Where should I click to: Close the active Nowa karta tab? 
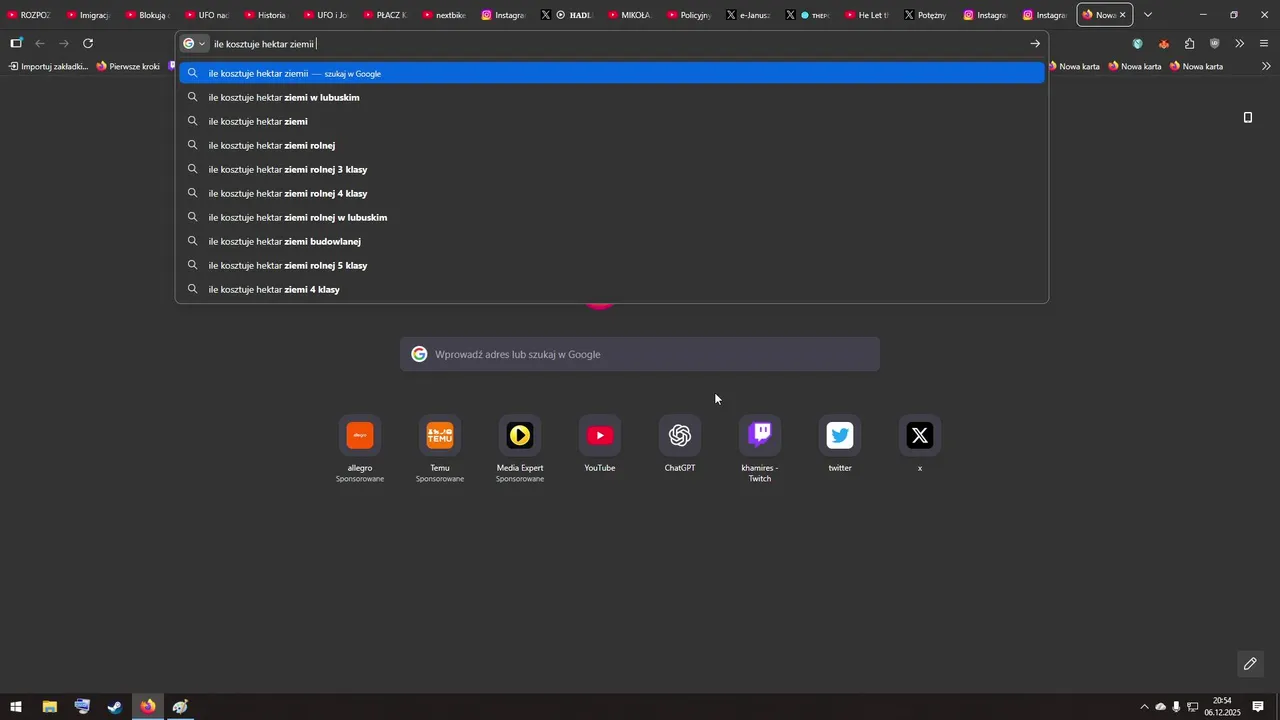coord(1123,15)
